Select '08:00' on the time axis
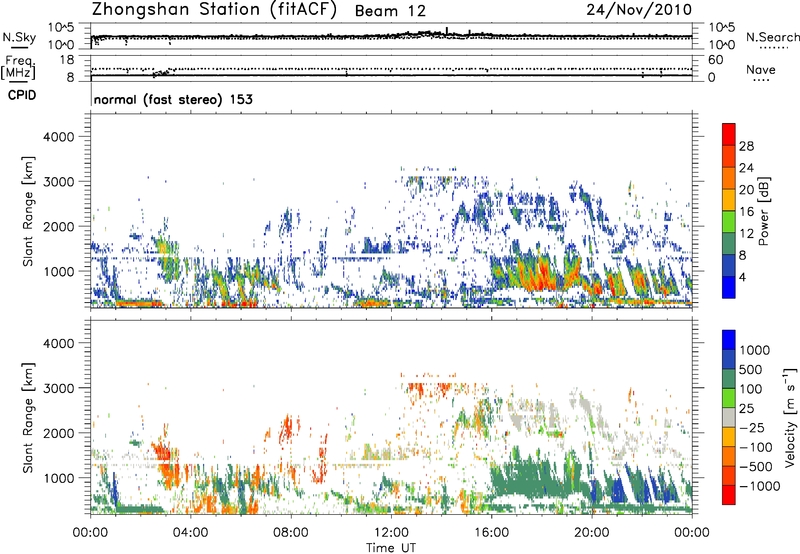Viewport: 800px width, 554px height. (291, 533)
